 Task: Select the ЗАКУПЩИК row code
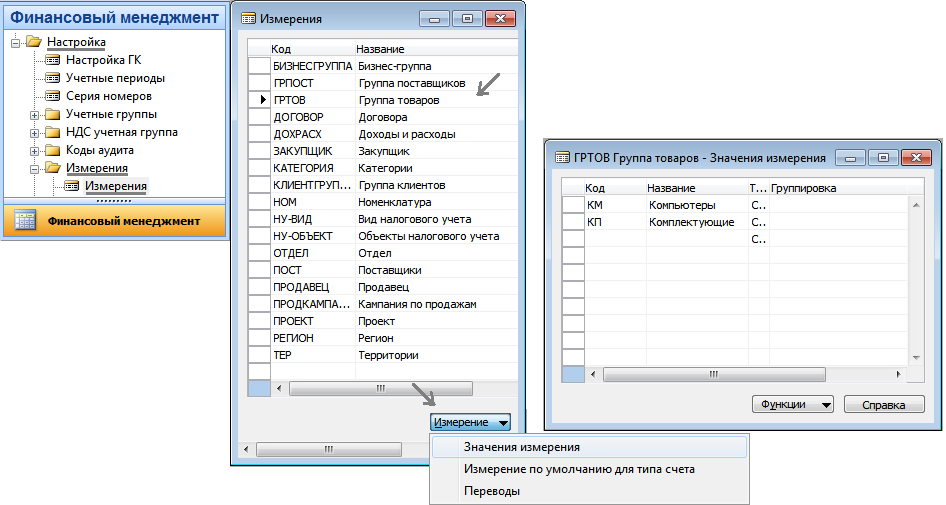pyautogui.click(x=313, y=151)
